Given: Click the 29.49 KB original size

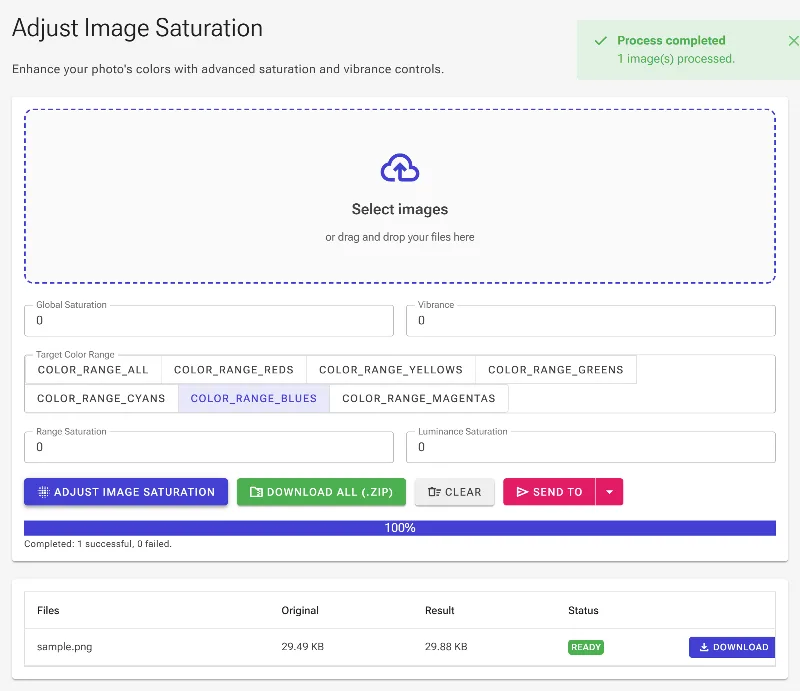Looking at the screenshot, I should pyautogui.click(x=303, y=647).
